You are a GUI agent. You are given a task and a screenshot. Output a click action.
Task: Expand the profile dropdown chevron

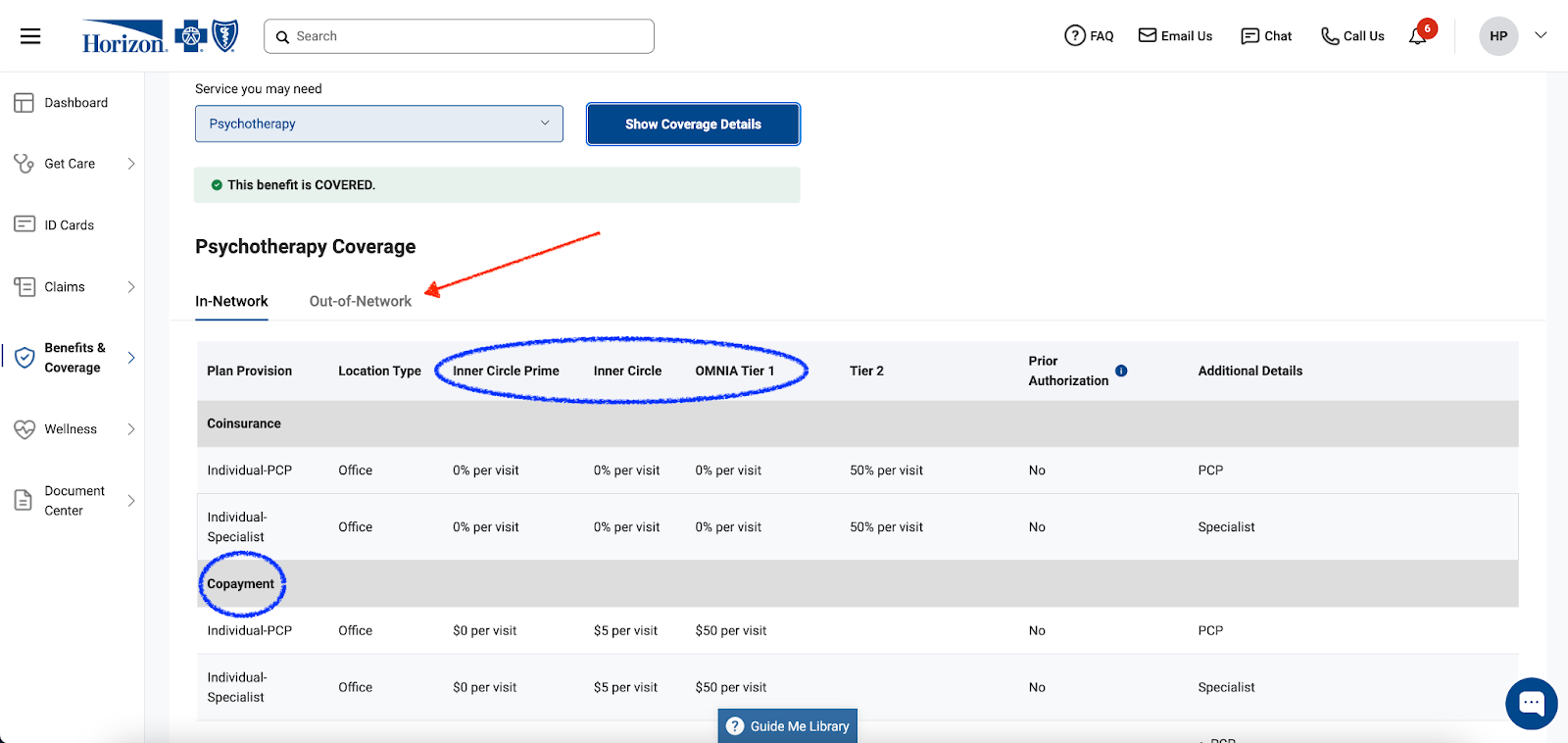(1541, 35)
